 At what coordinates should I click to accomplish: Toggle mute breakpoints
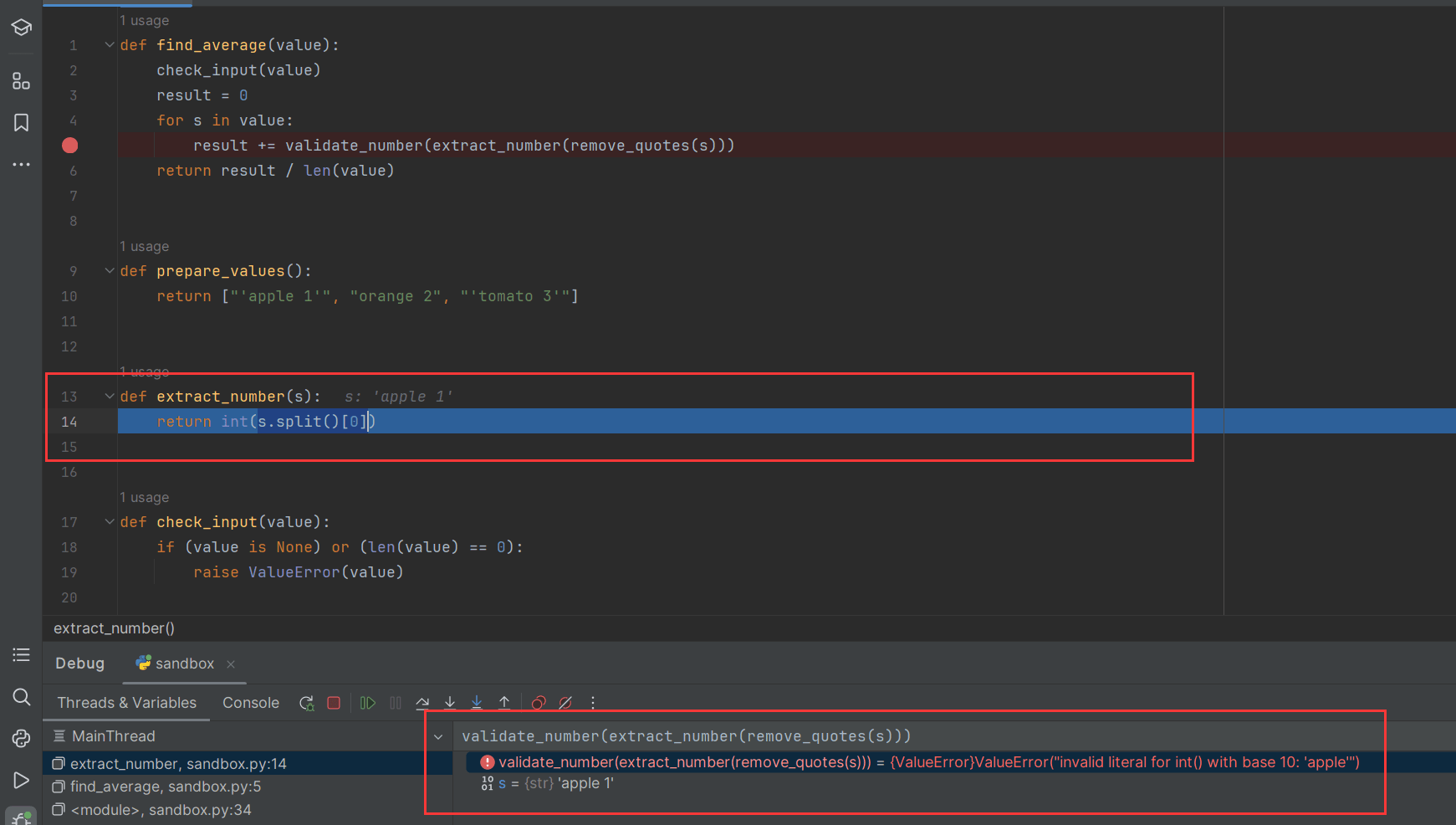coord(565,703)
